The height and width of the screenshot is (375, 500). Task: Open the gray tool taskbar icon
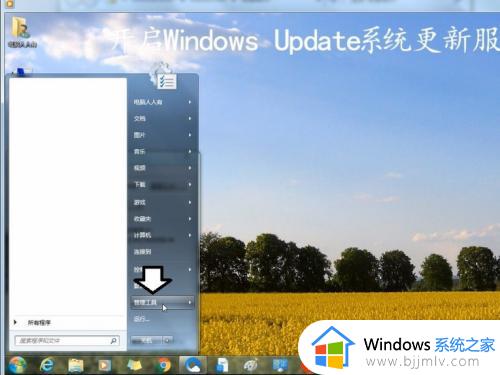pyautogui.click(x=250, y=365)
